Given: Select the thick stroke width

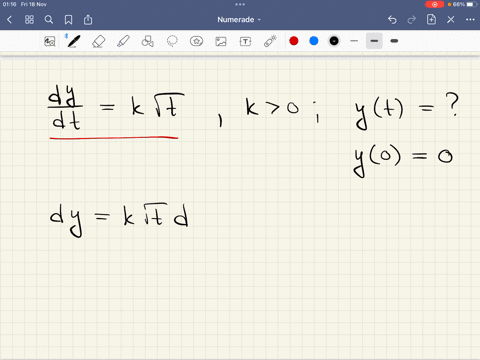Looking at the screenshot, I should (394, 41).
